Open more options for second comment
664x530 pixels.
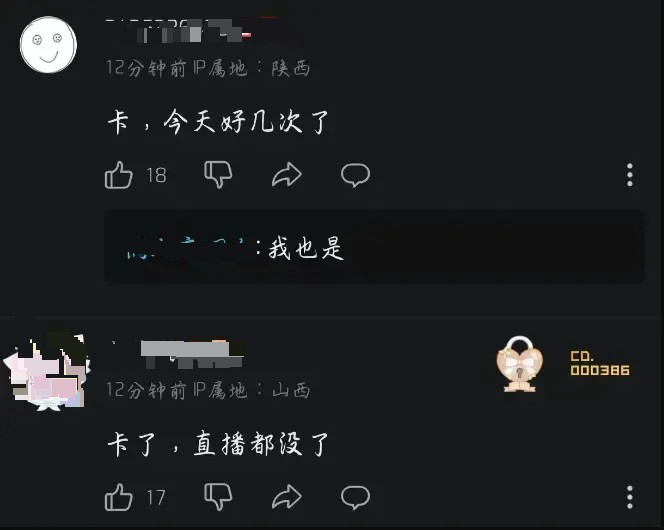tap(630, 497)
